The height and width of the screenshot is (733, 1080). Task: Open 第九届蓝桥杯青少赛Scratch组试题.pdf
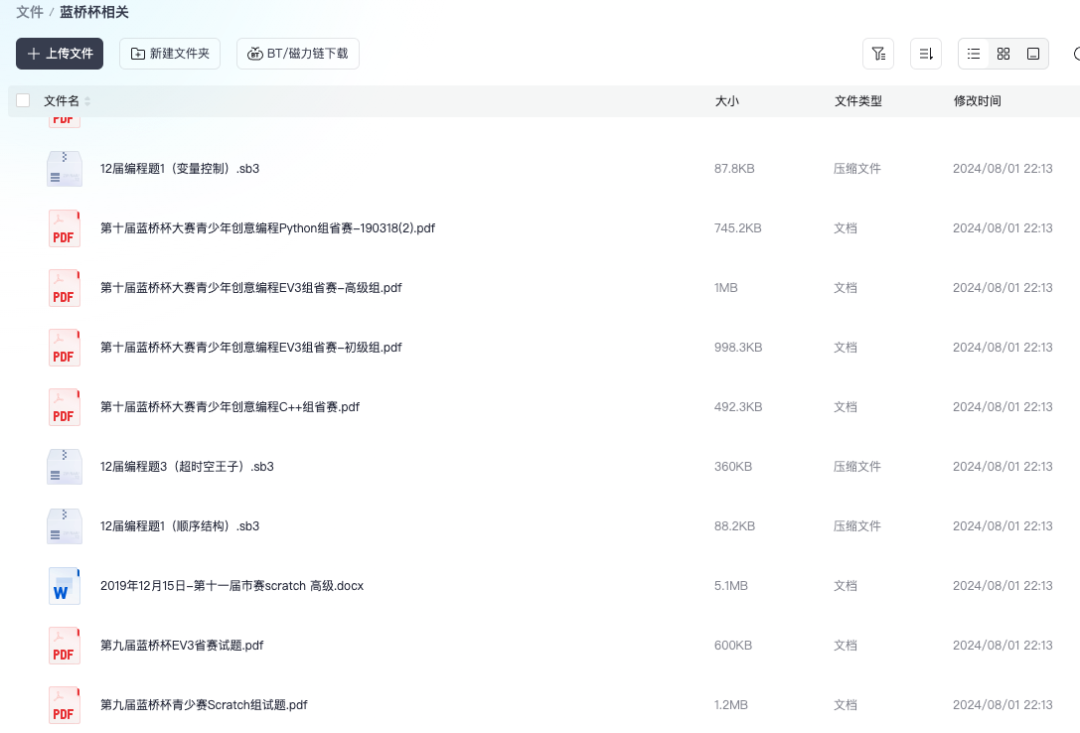pyautogui.click(x=204, y=705)
